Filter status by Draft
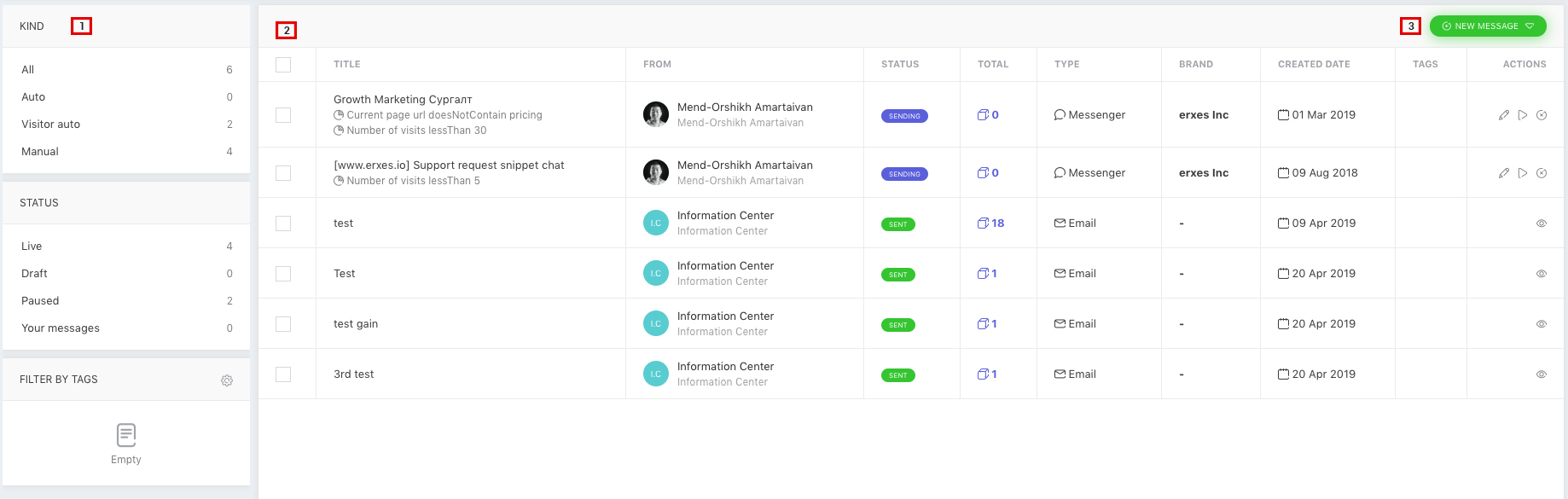This screenshot has width=1568, height=499. [126, 274]
